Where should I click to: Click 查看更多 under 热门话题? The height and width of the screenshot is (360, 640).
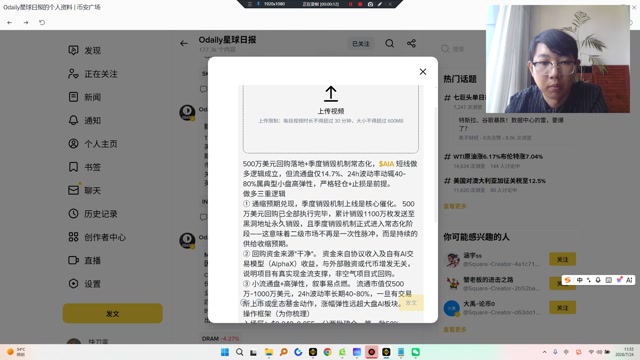pos(455,206)
